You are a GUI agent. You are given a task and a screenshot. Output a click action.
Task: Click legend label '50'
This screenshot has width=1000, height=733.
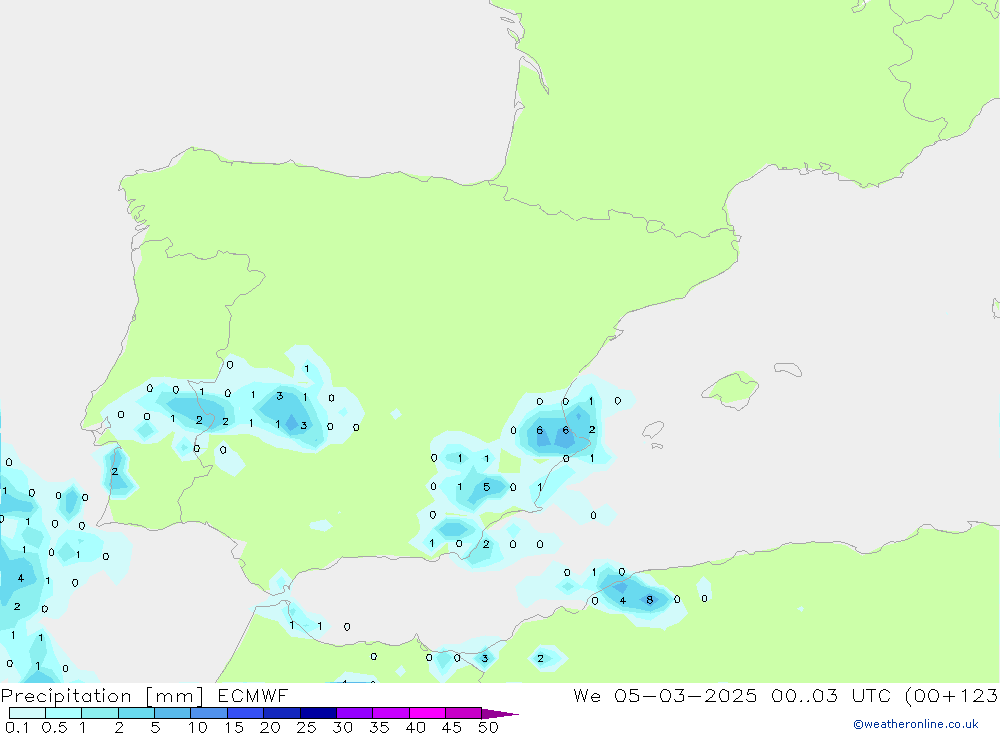pos(489,727)
